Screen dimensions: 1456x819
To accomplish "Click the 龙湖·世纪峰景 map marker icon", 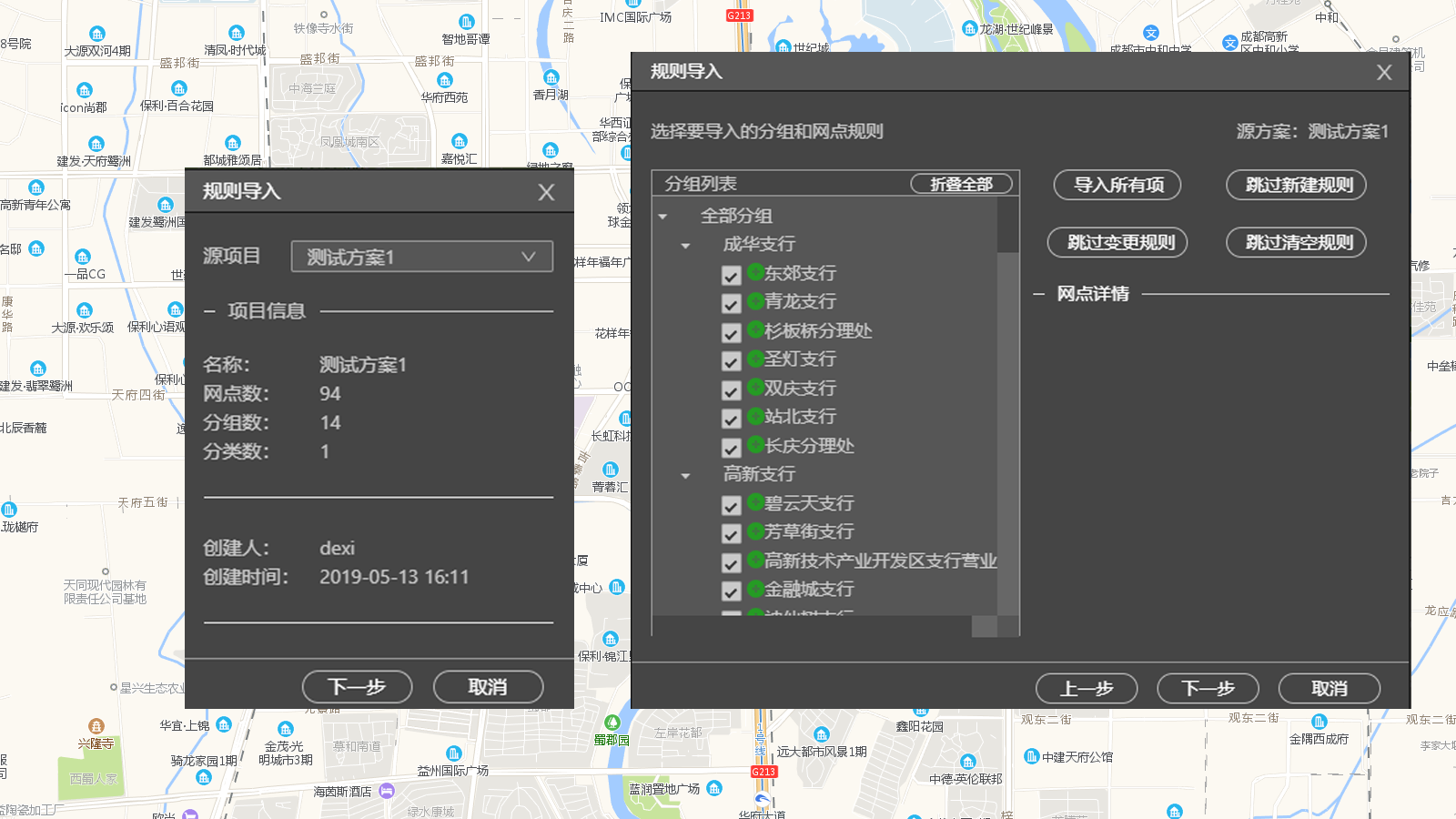I will [x=970, y=28].
